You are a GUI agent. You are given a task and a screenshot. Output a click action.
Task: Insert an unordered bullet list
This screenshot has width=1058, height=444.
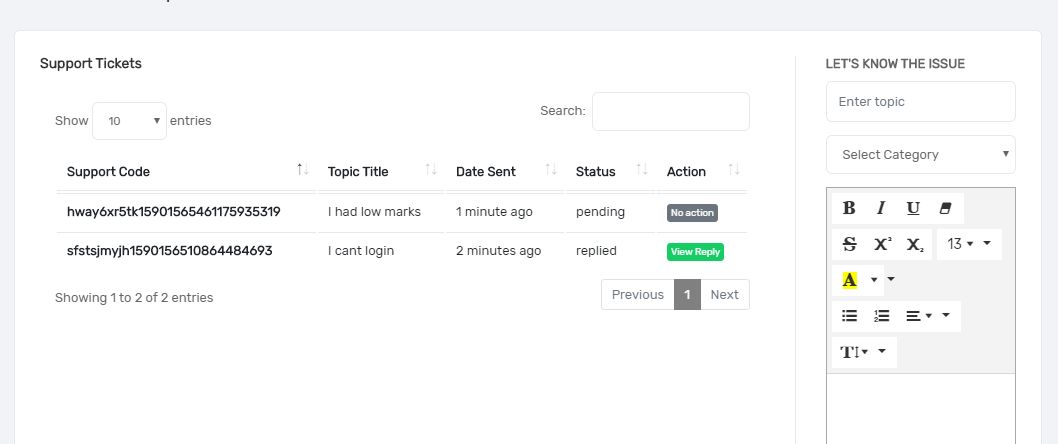[850, 316]
